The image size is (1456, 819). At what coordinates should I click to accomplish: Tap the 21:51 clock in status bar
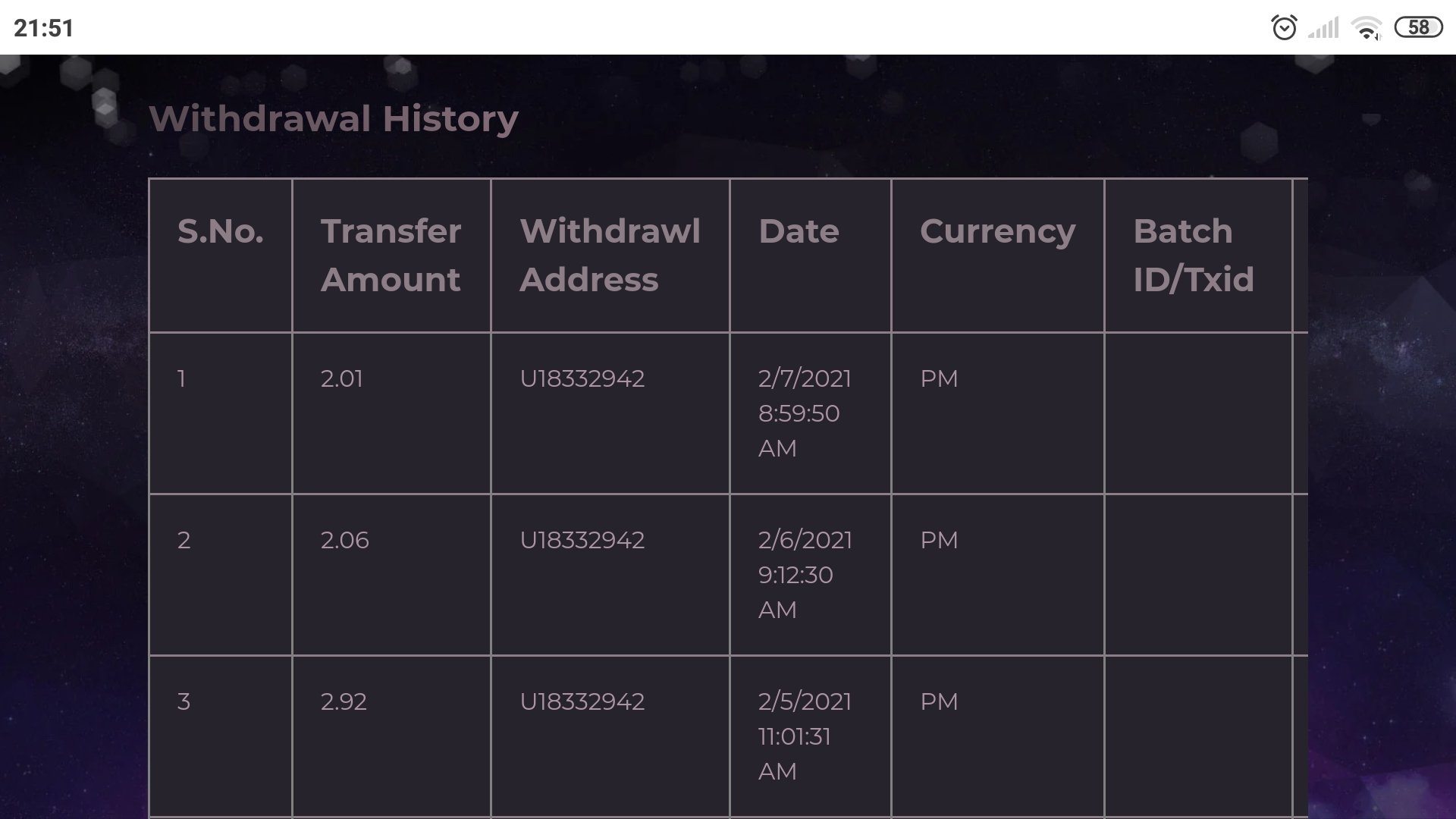(x=44, y=28)
